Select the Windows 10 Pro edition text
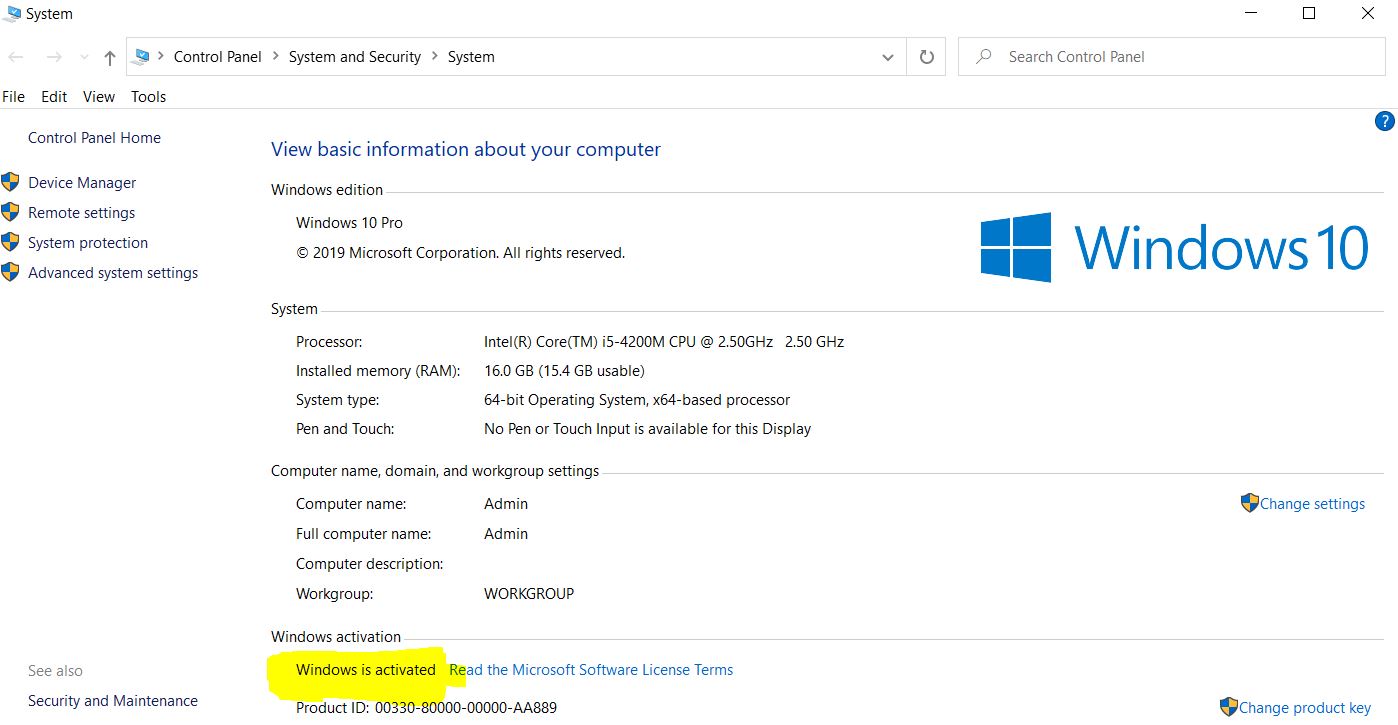The height and width of the screenshot is (725, 1398). coord(349,223)
